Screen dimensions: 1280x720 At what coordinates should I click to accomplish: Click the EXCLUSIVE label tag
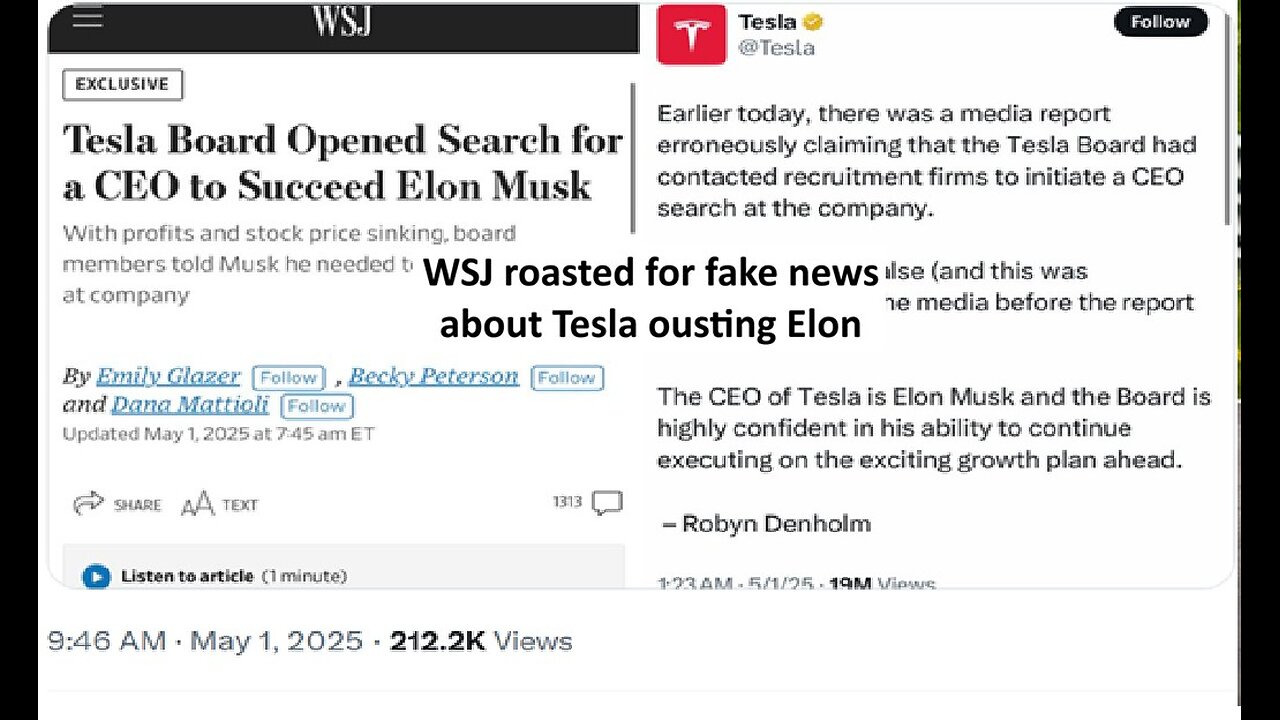tap(122, 85)
